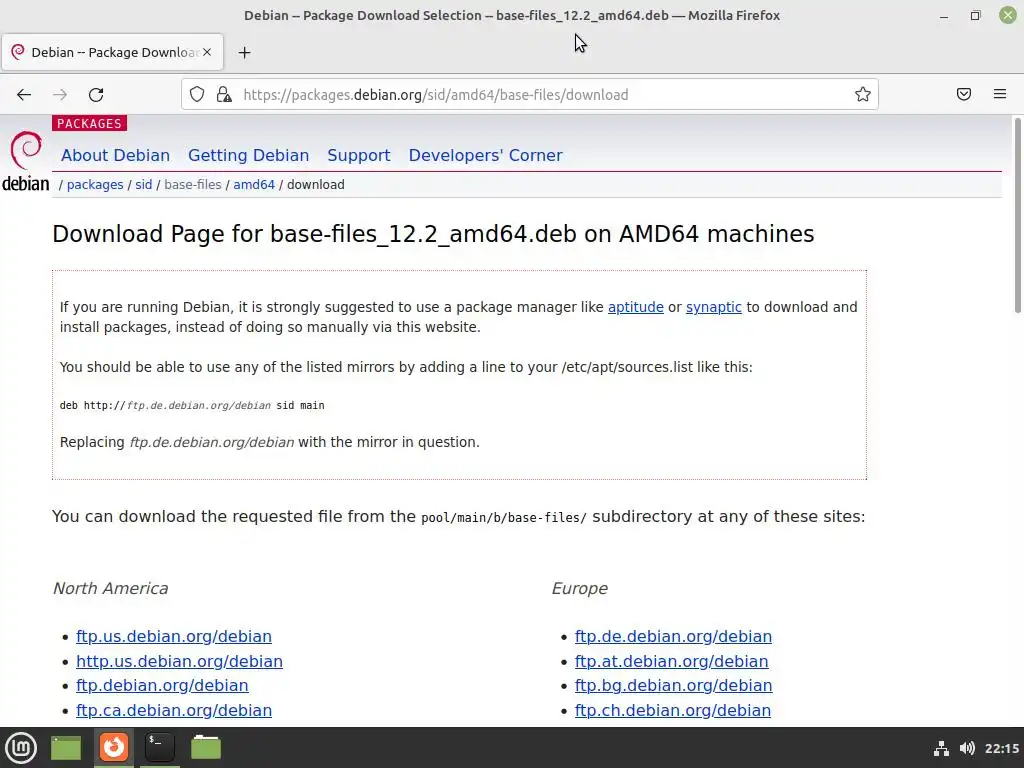Screen dimensions: 1024x768
Task: Save page to Pocket
Action: pos(964,95)
